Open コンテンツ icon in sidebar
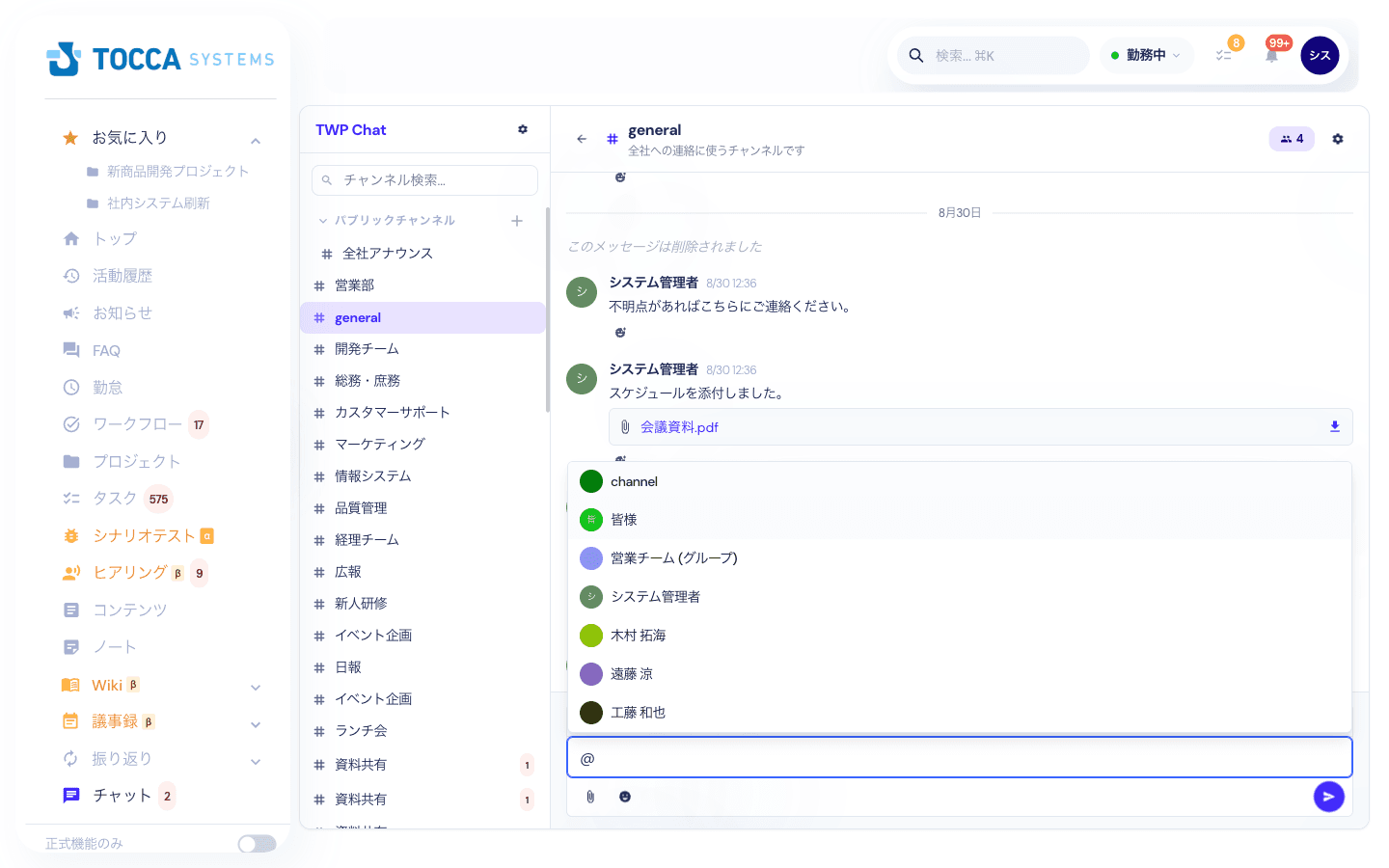Screen dimensions: 1389x868 click(71, 610)
